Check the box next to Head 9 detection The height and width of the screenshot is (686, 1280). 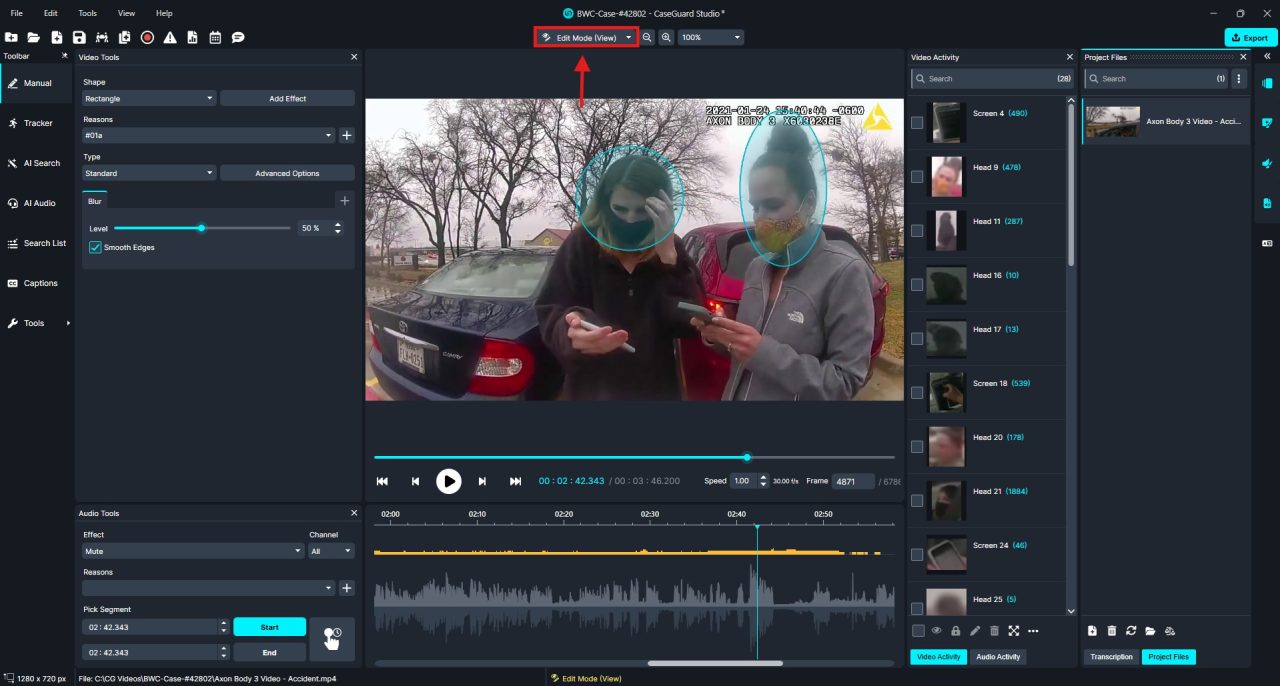pyautogui.click(x=916, y=177)
